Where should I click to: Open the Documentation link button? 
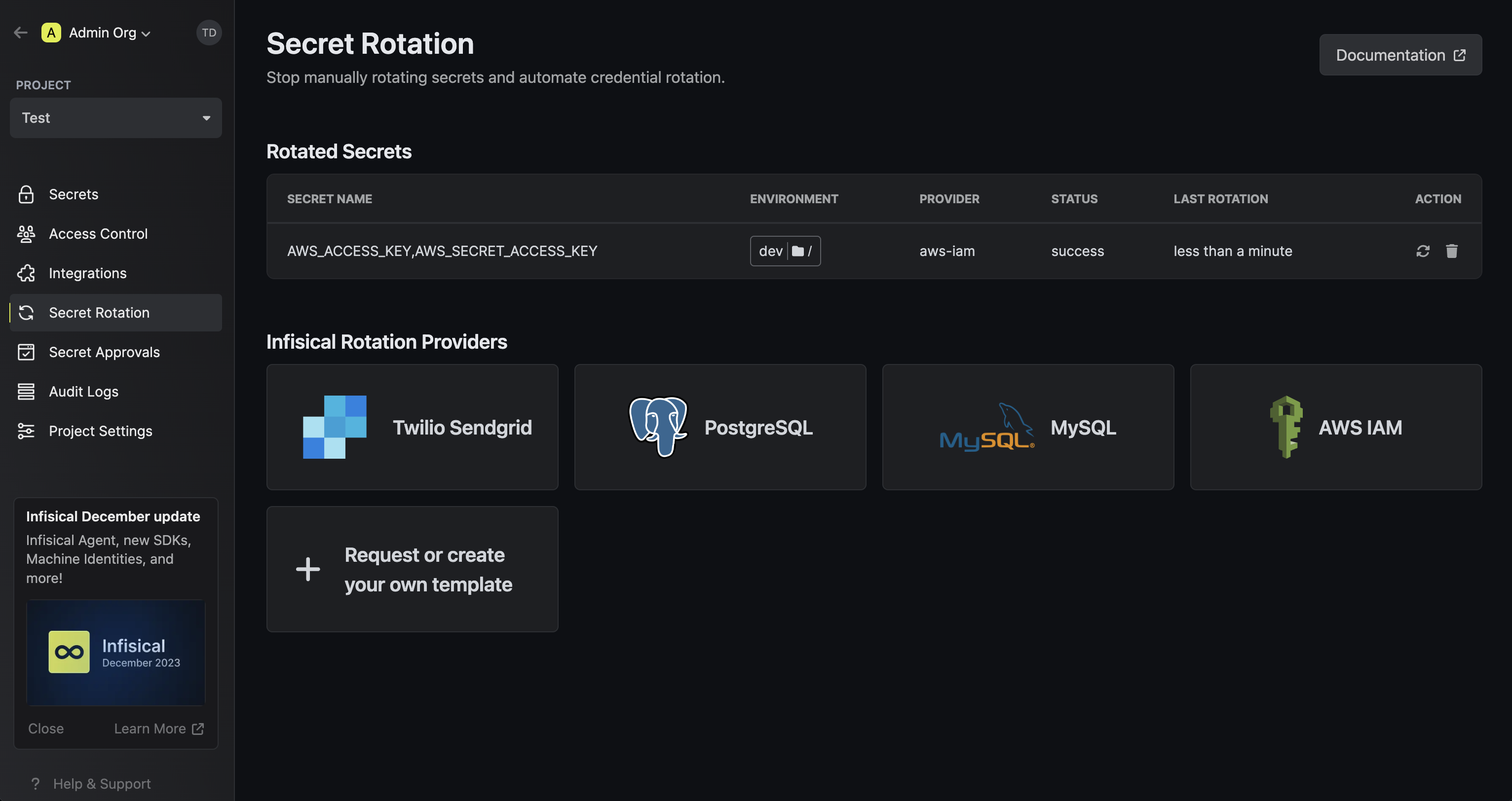point(1400,55)
